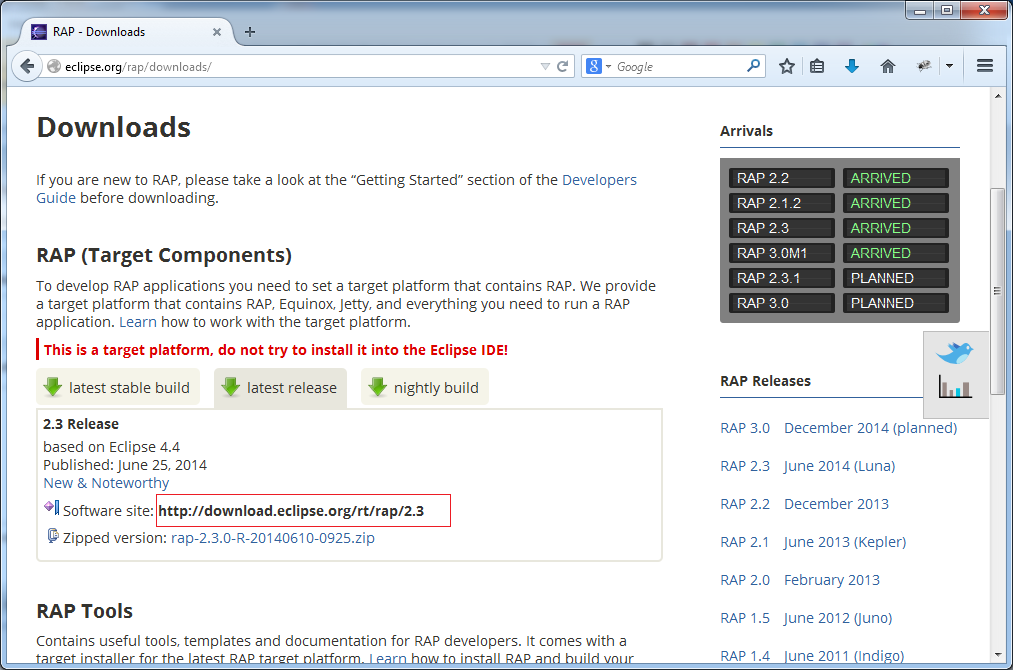Click the Twitter bird icon

955,353
